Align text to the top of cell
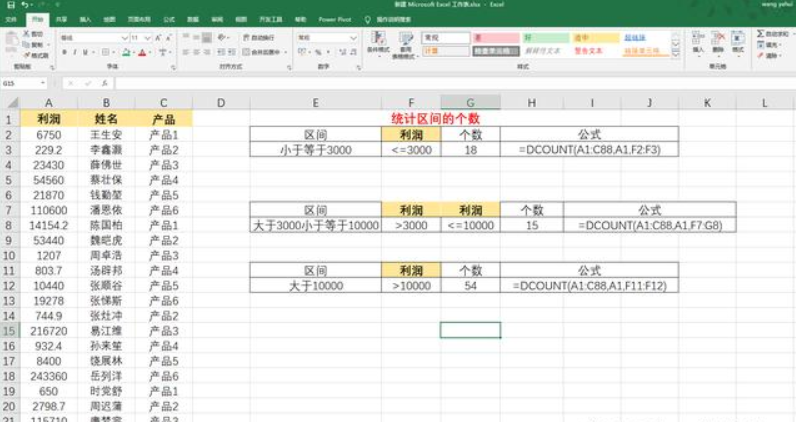796x422 pixels. click(x=186, y=38)
